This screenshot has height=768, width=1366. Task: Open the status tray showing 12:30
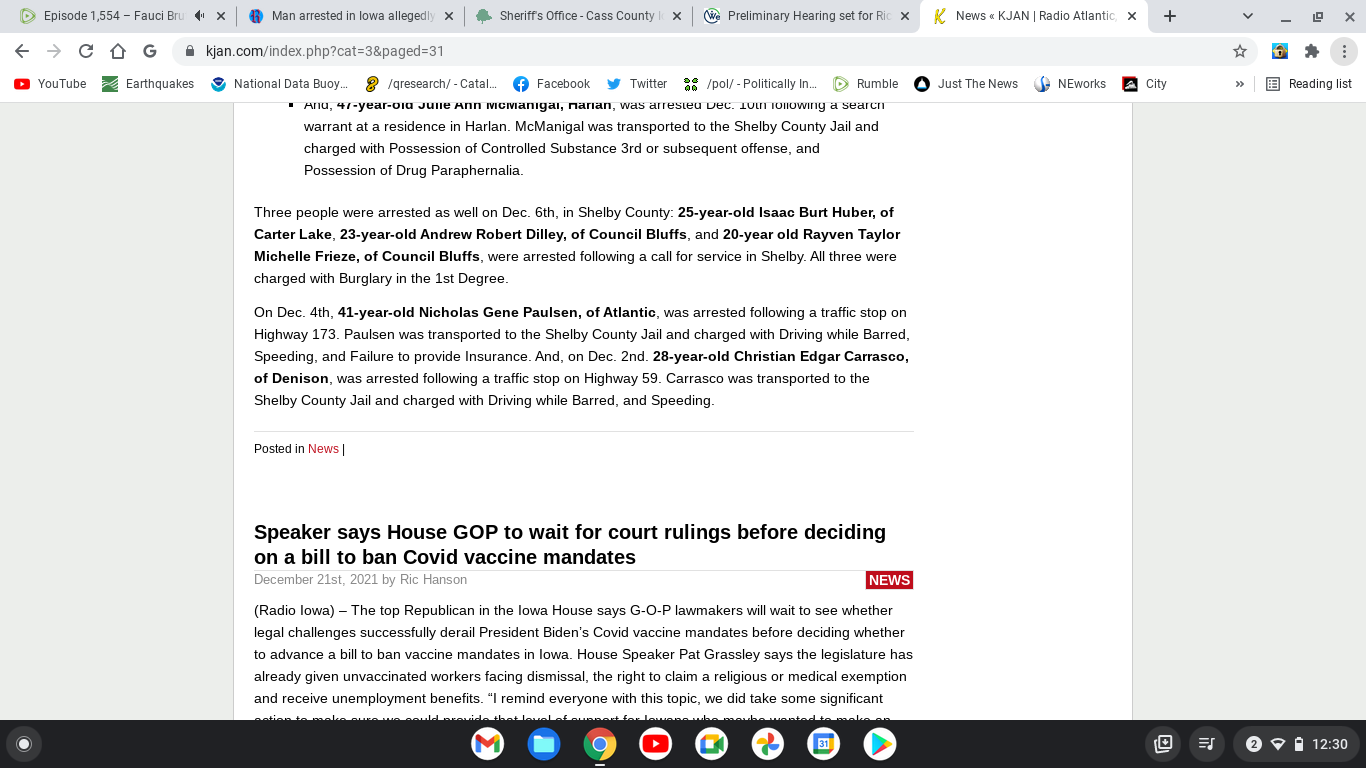1297,744
